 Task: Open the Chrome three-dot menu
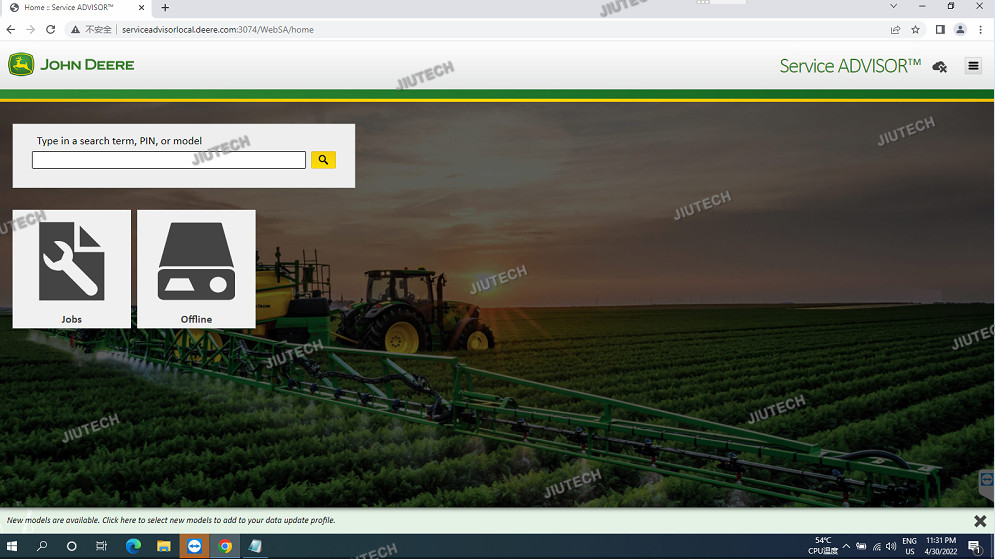[980, 29]
